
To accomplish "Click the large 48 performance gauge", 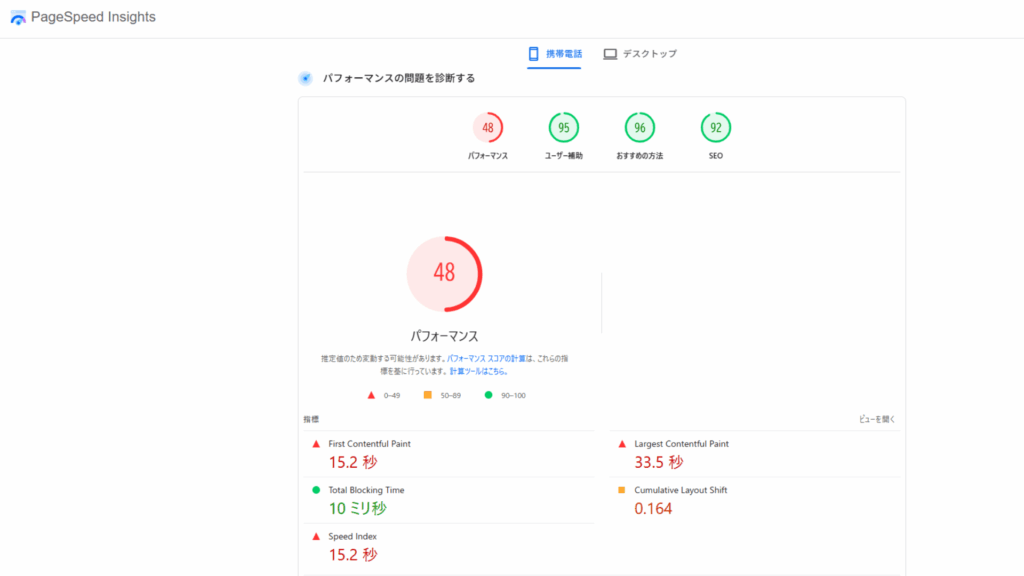I will (444, 274).
